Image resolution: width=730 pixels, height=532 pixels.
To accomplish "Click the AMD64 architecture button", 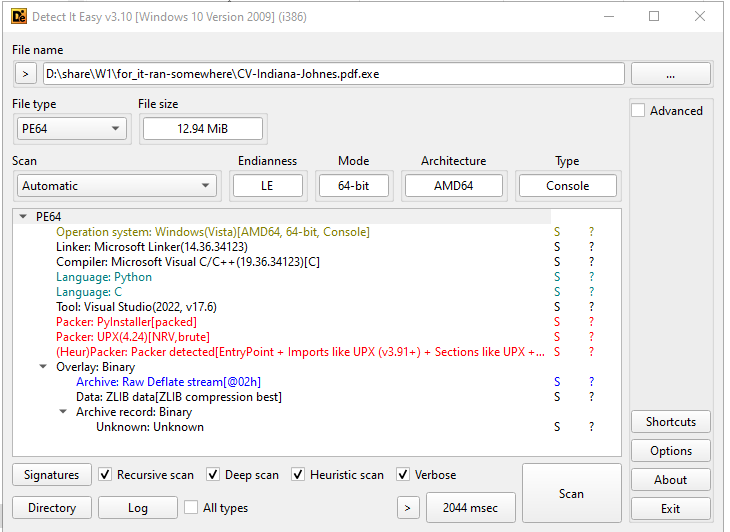I will tap(453, 186).
